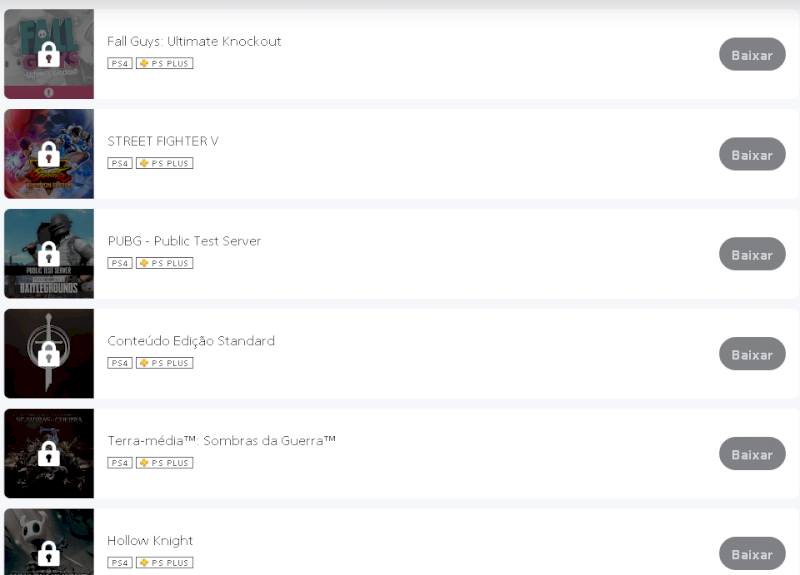Click the PS Plus badge under Hollow Knight
Viewport: 800px width, 575px height.
164,563
